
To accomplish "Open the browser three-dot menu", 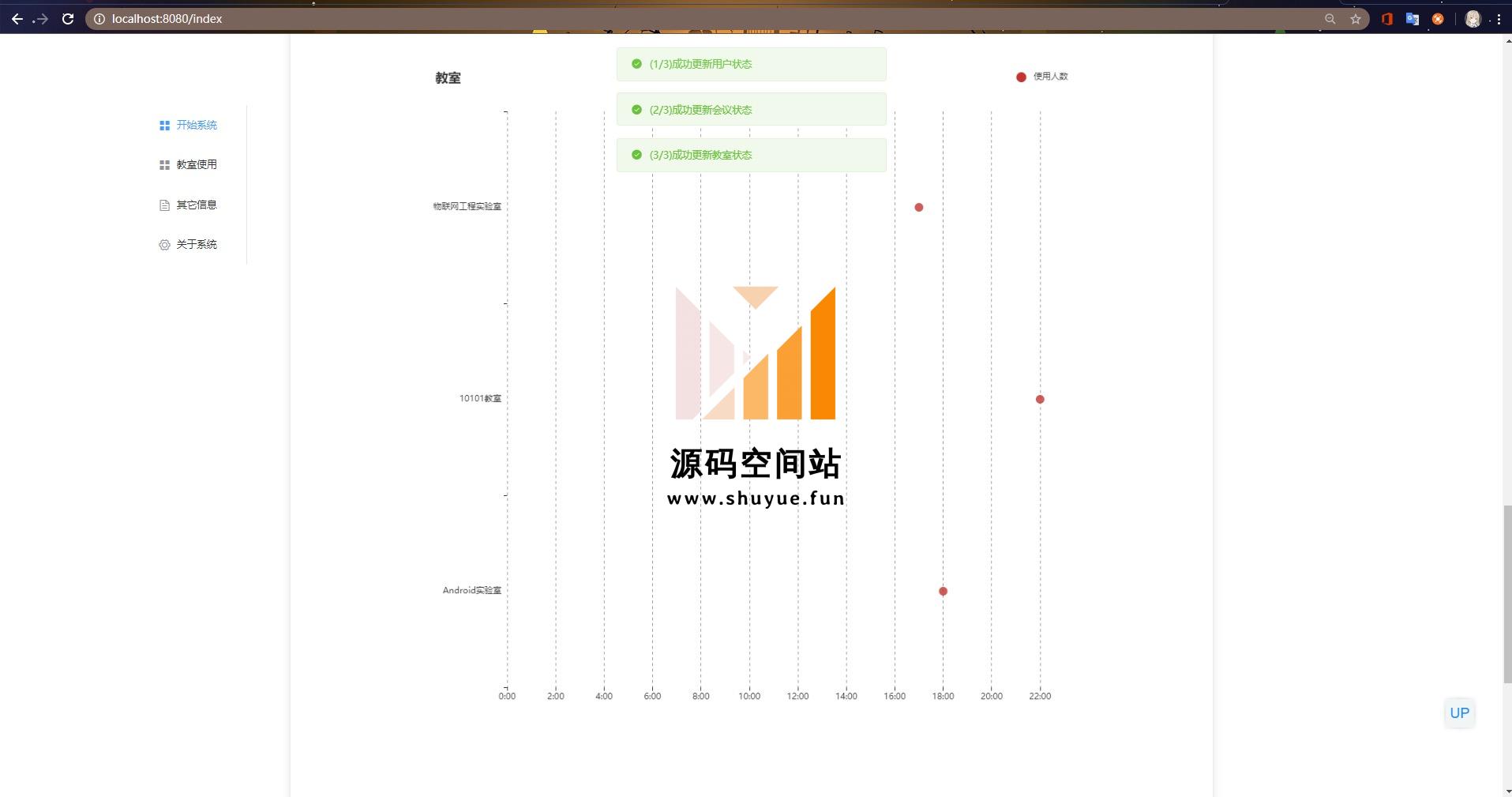I will pyautogui.click(x=1499, y=19).
